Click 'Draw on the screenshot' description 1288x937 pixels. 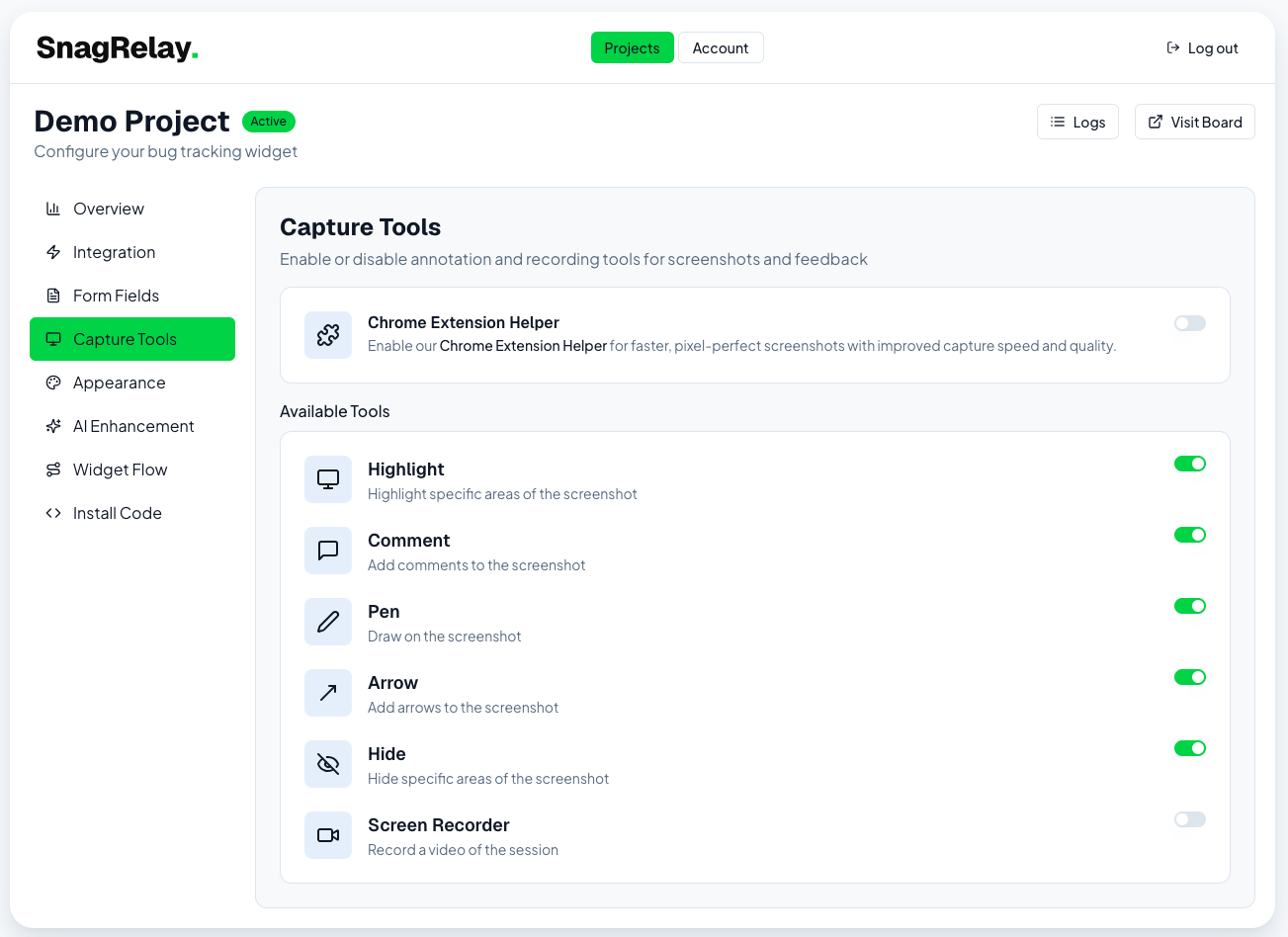444,637
